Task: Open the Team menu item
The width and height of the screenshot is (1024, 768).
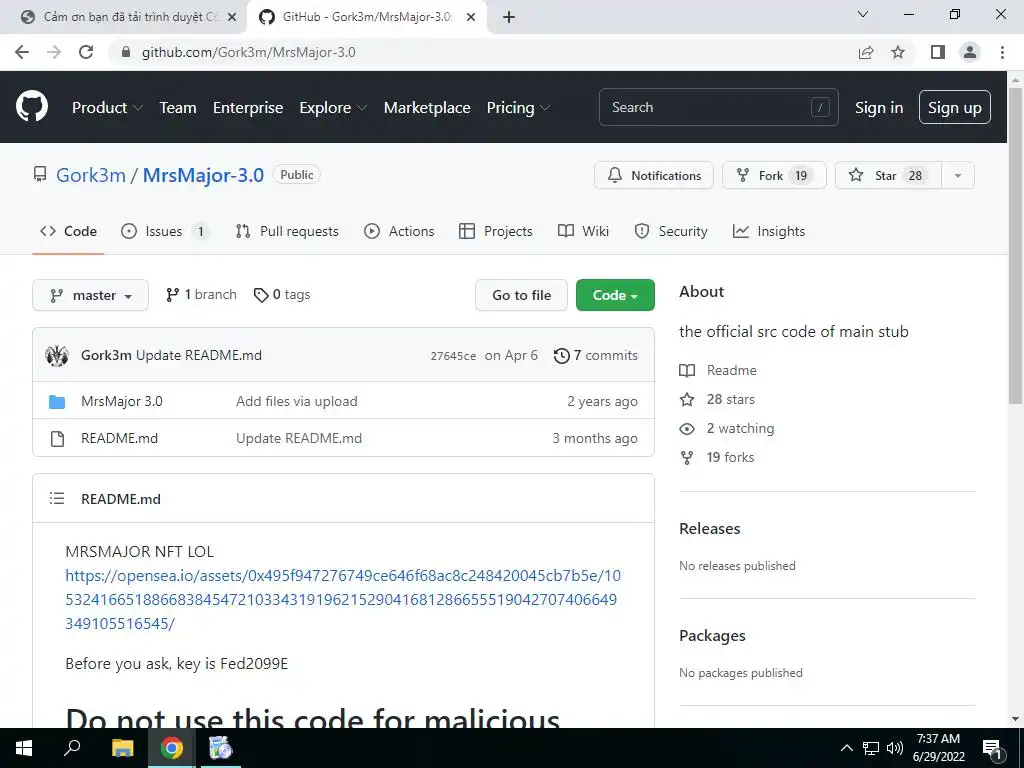Action: 178,108
